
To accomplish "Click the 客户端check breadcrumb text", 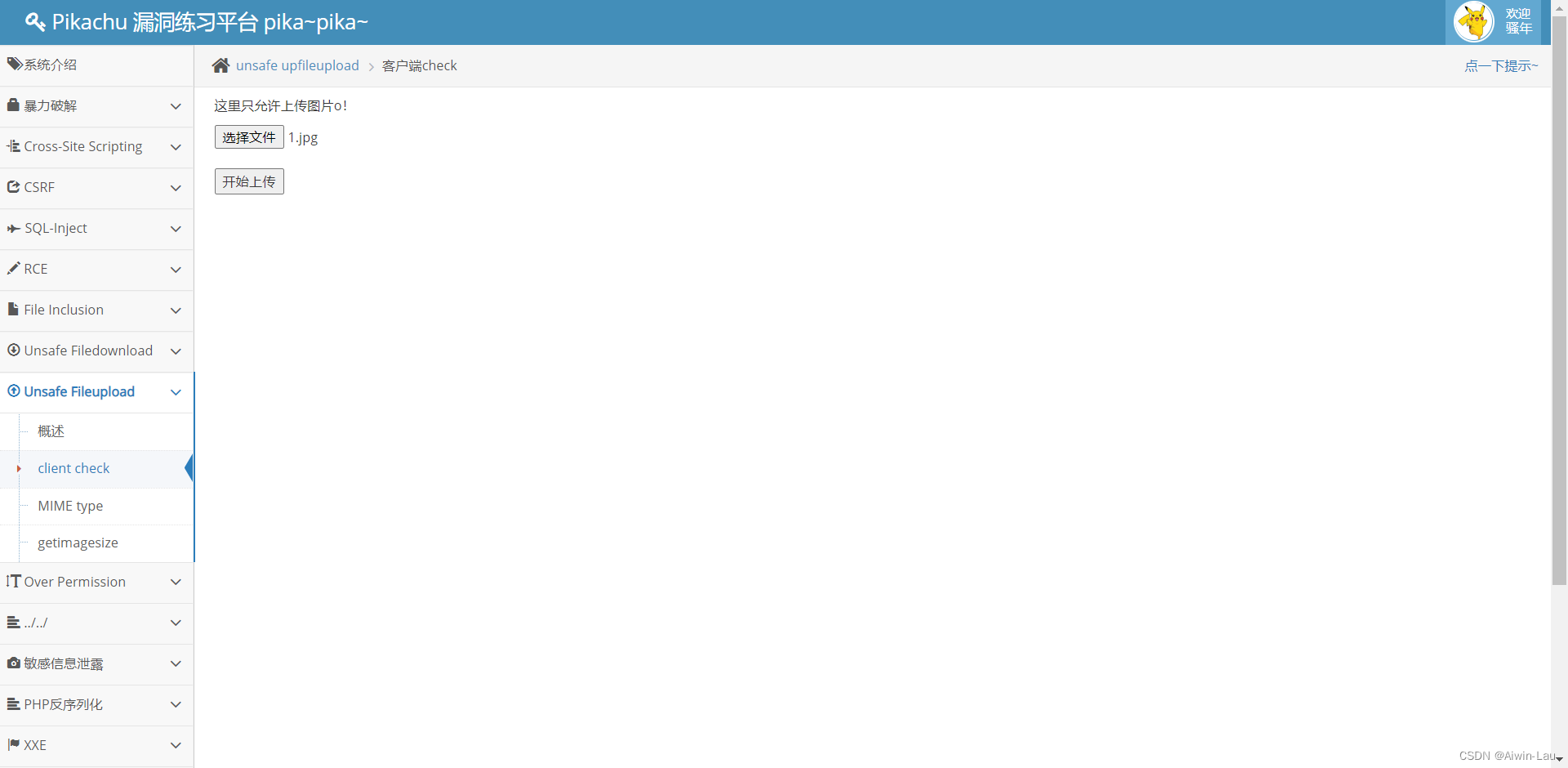I will (420, 65).
